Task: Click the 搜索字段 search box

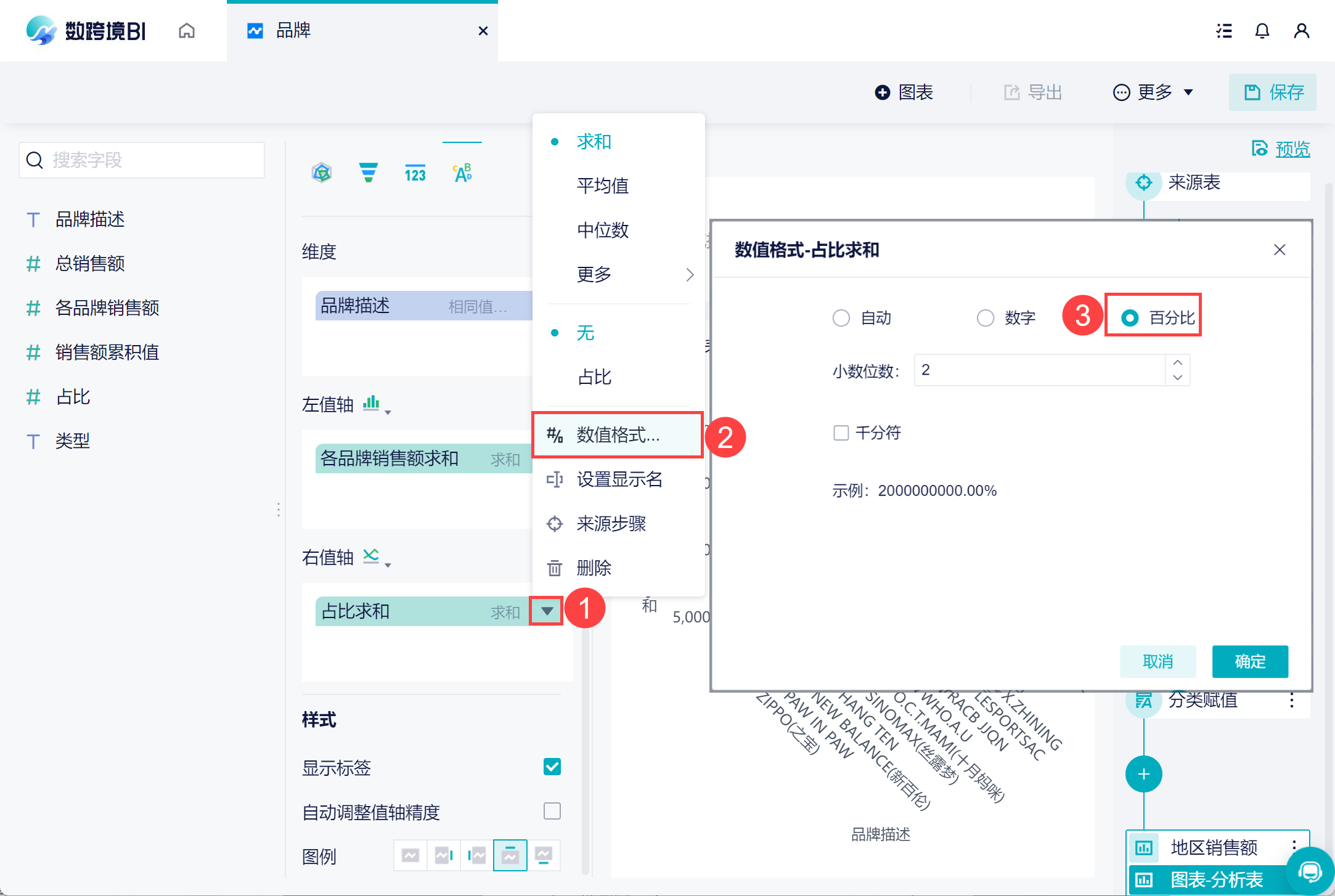Action: (x=142, y=160)
